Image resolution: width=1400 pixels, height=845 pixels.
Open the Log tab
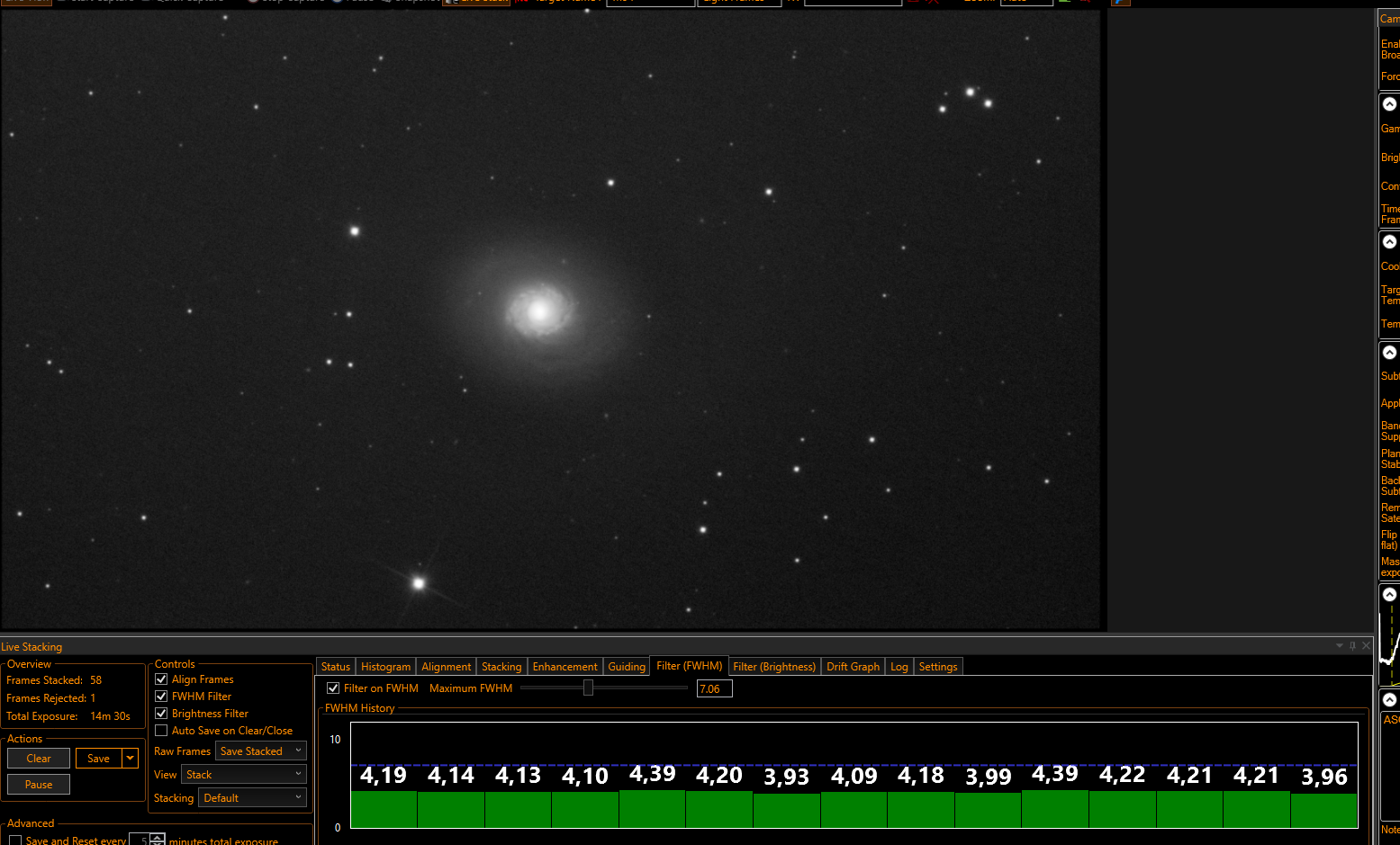coord(899,667)
